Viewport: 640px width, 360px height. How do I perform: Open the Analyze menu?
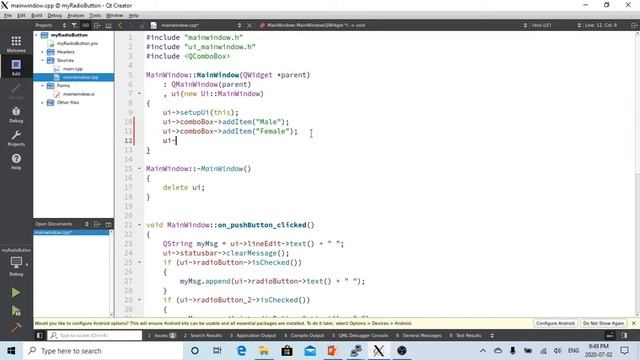click(x=76, y=16)
